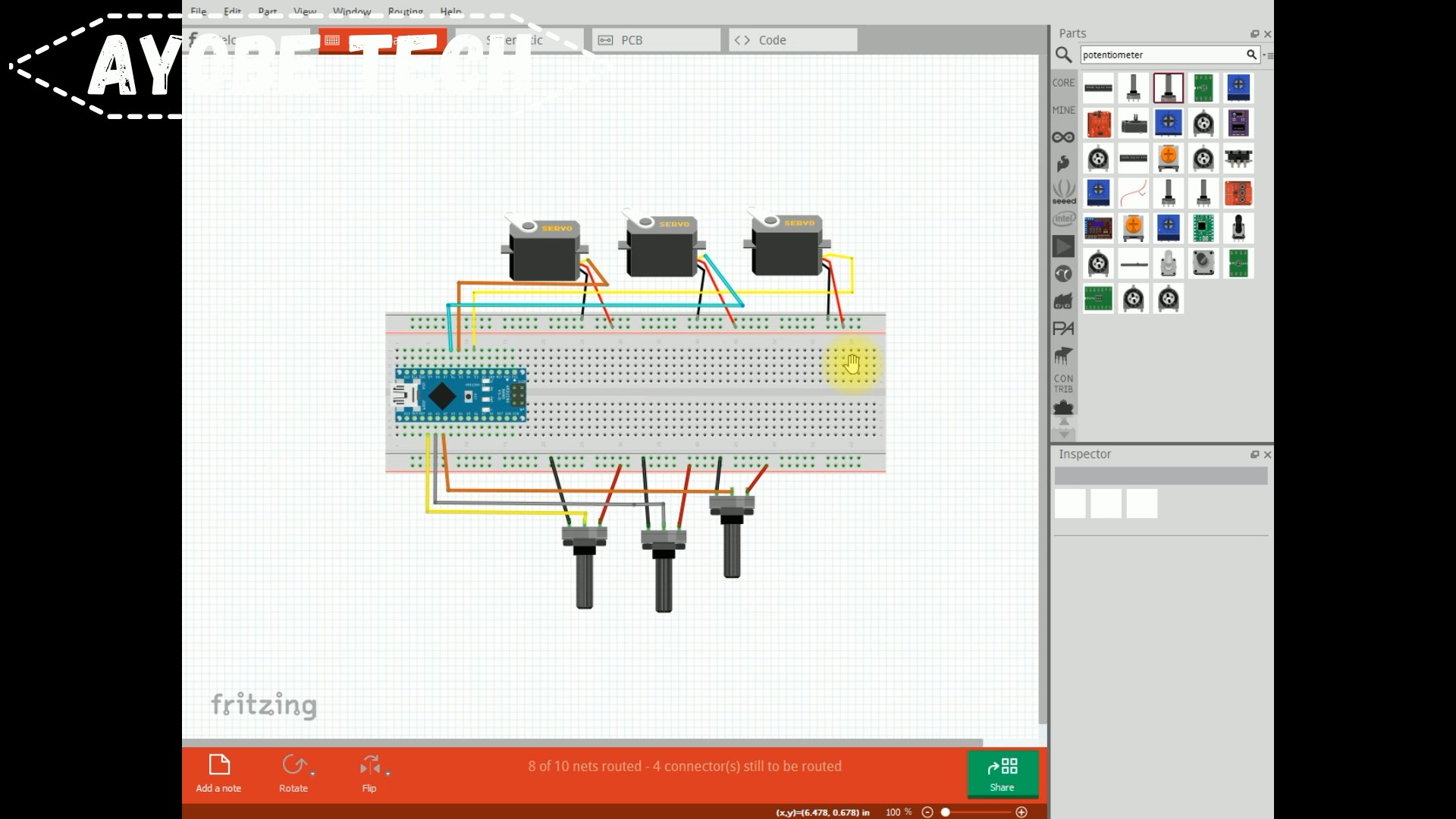This screenshot has width=1456, height=819.
Task: Click the CORE parts category icon
Action: (x=1063, y=82)
